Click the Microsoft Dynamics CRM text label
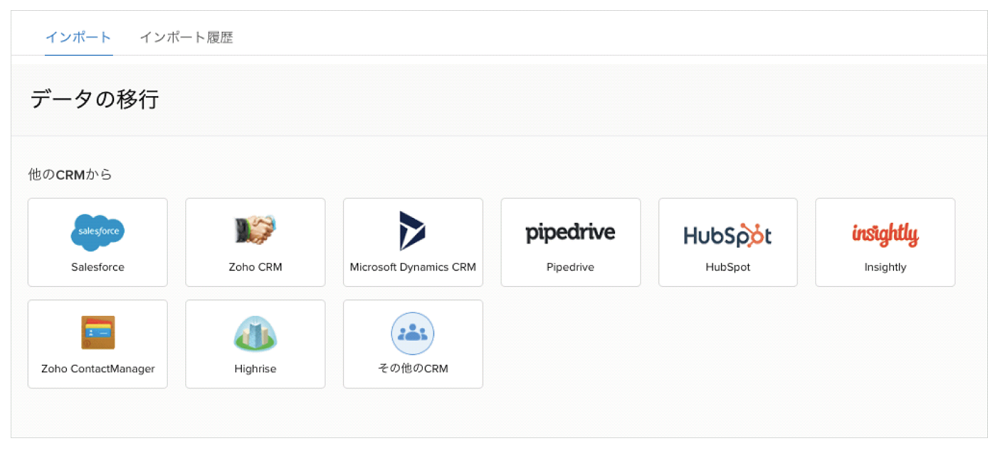The width and height of the screenshot is (1000, 450). tap(413, 267)
